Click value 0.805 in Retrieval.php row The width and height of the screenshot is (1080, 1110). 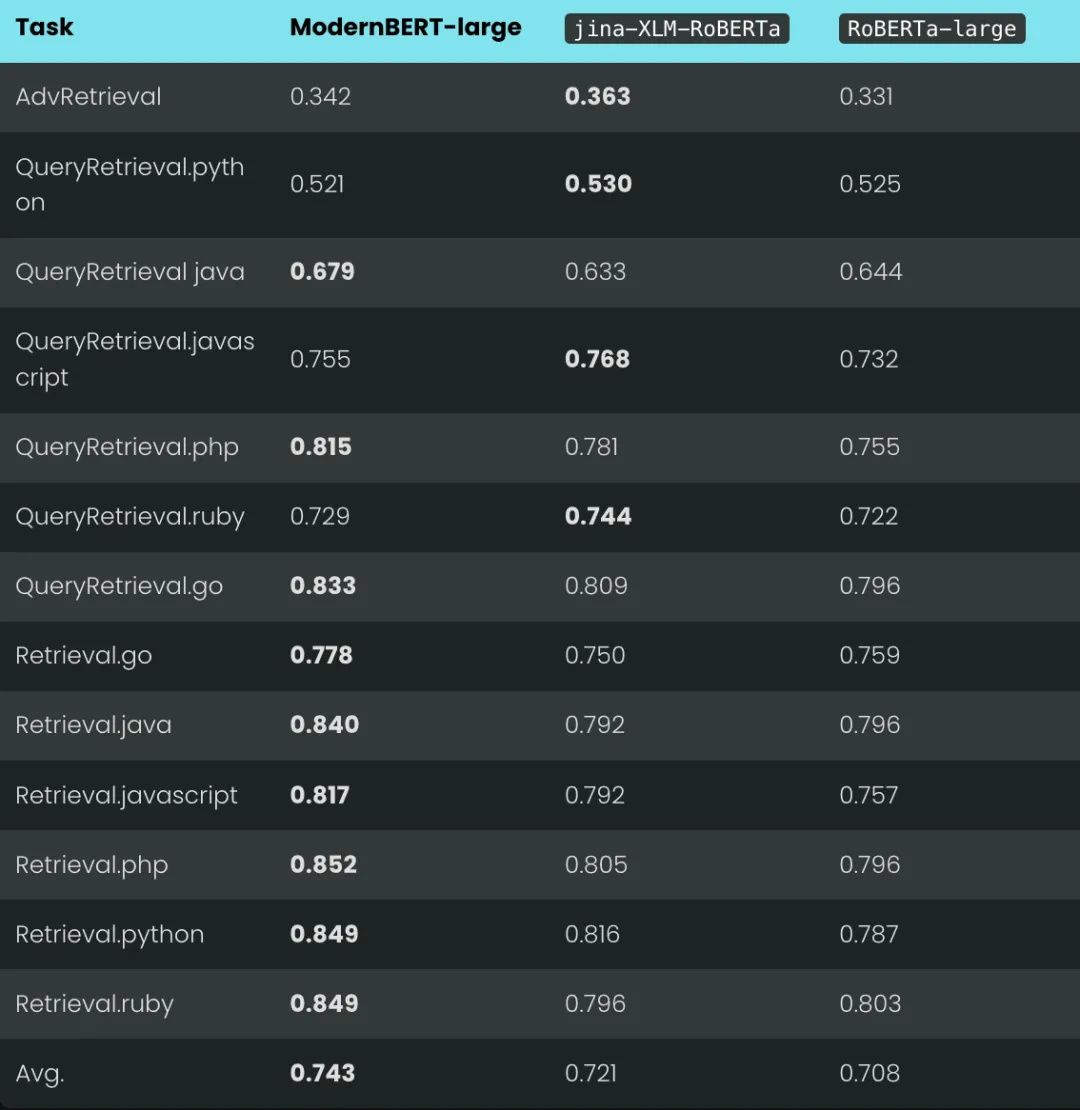click(x=596, y=864)
